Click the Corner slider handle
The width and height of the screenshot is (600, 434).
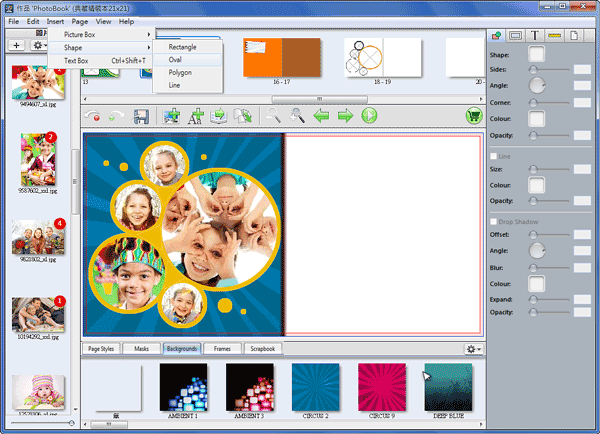point(533,103)
